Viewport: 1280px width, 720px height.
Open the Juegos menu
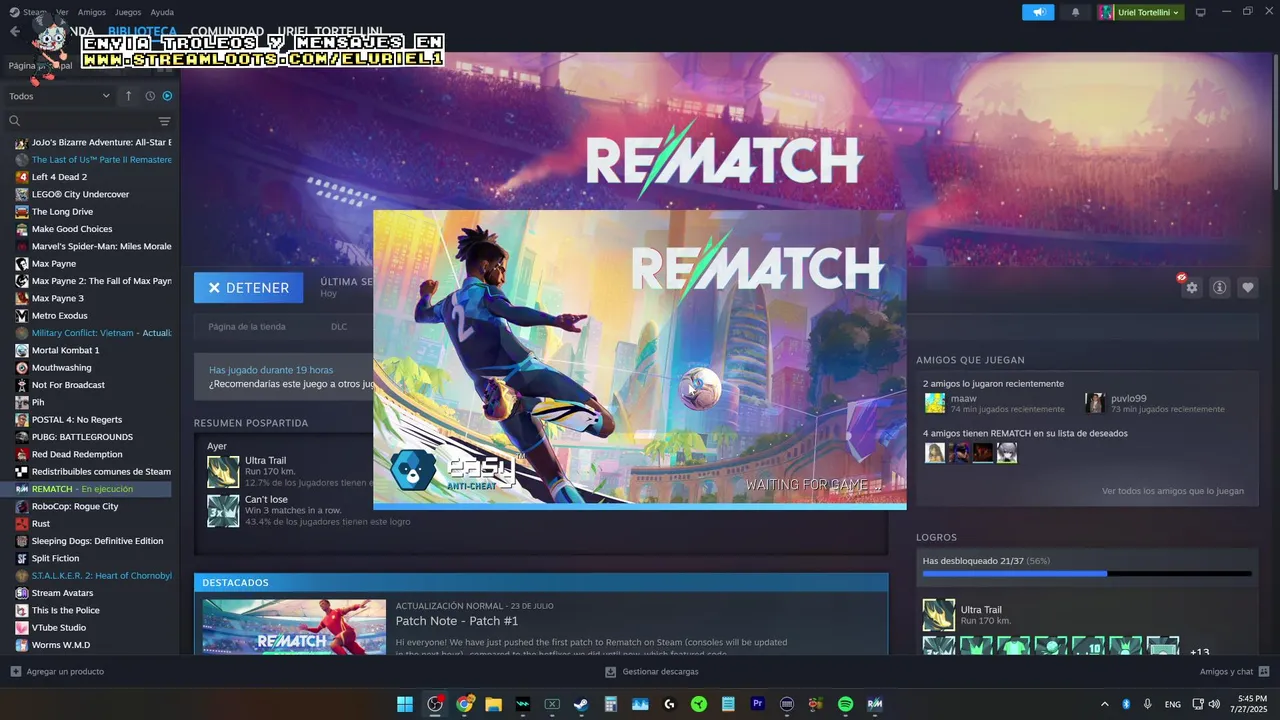pos(128,12)
